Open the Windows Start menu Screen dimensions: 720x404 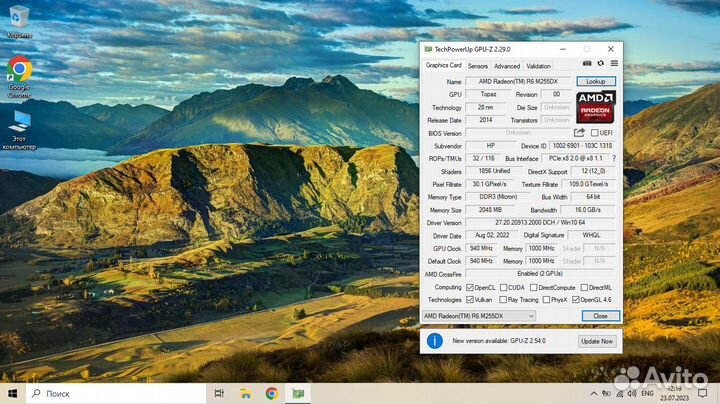pyautogui.click(x=13, y=393)
